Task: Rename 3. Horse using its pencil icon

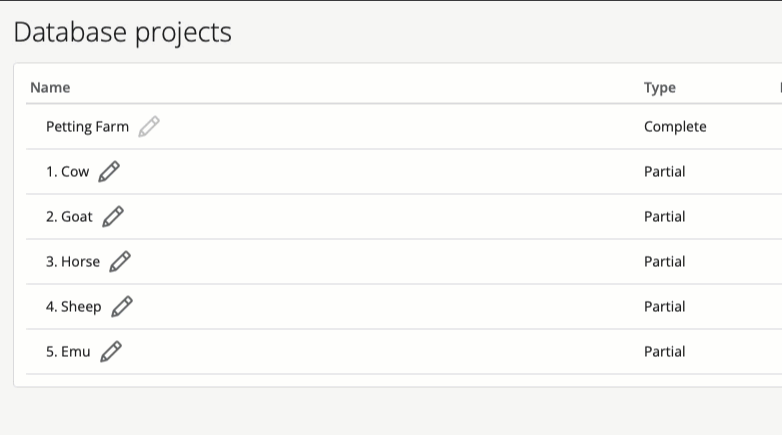Action: click(120, 261)
